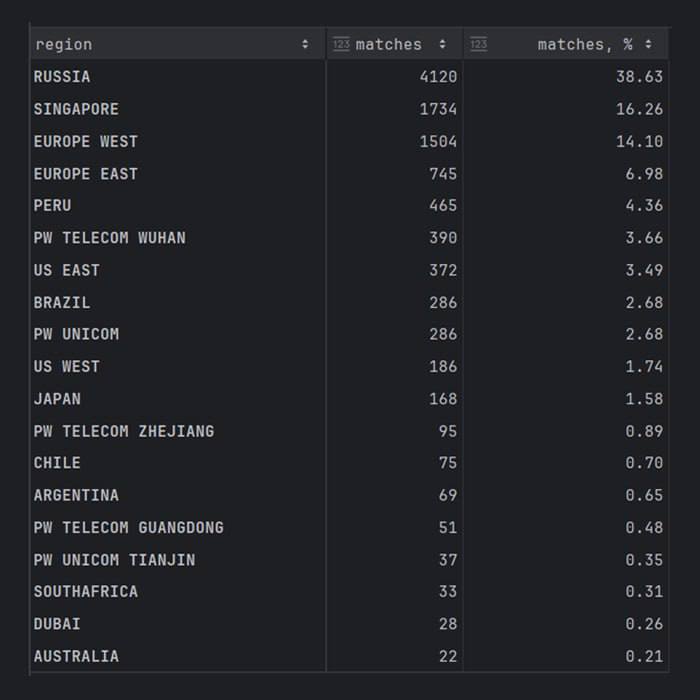This screenshot has height=700, width=700.
Task: Select the RUSSIA region cell
Action: 62,77
